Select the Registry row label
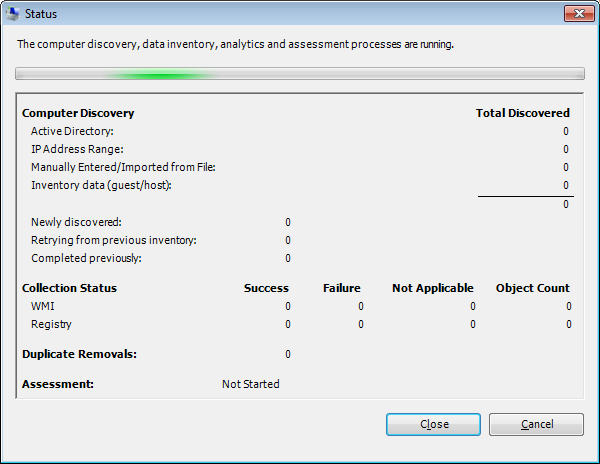The width and height of the screenshot is (600, 464). (x=51, y=324)
